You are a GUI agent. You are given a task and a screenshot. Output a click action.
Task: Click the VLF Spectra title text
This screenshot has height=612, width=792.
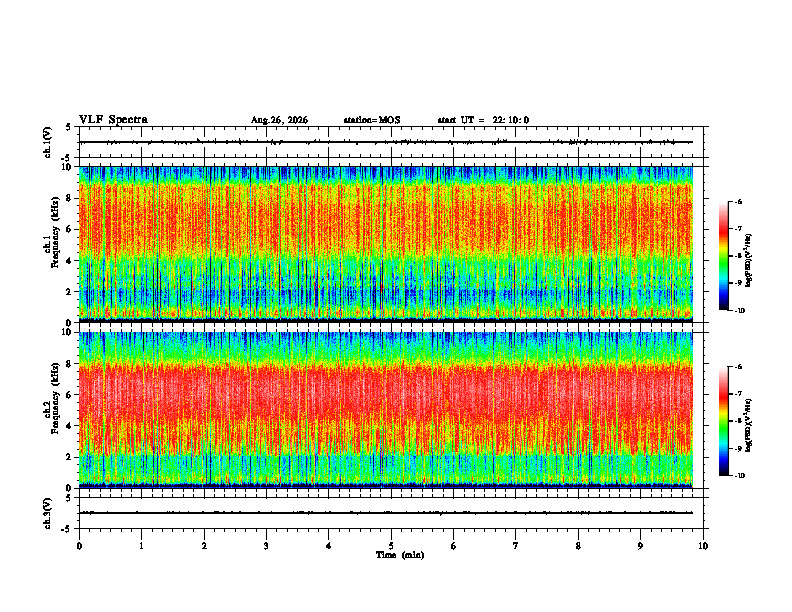[x=113, y=120]
